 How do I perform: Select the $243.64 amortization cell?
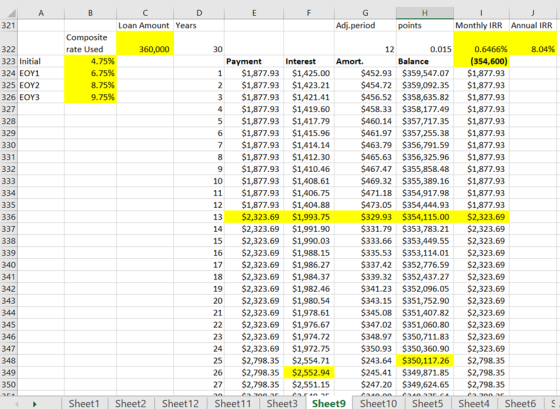point(365,360)
